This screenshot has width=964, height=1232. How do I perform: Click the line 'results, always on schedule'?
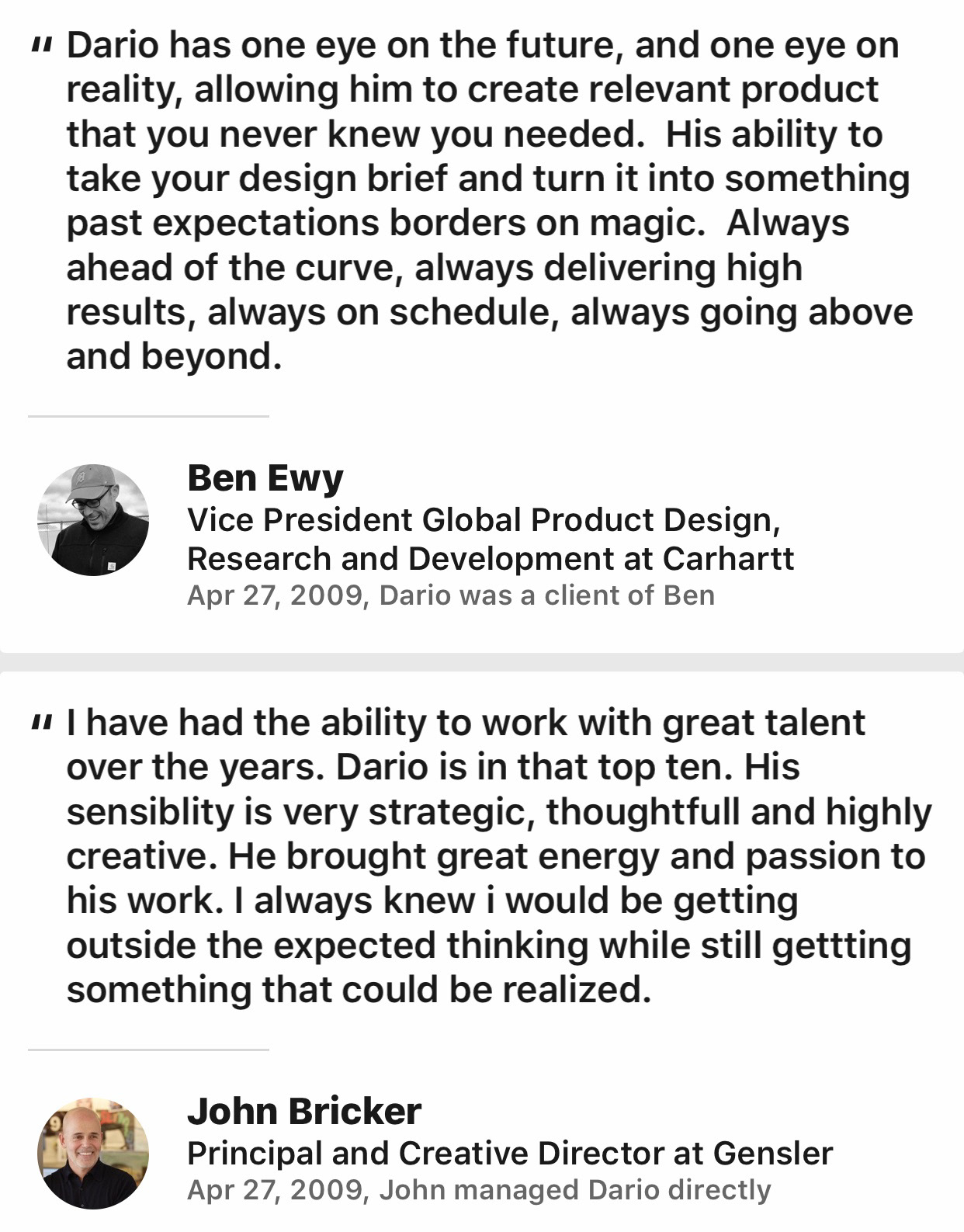click(489, 312)
